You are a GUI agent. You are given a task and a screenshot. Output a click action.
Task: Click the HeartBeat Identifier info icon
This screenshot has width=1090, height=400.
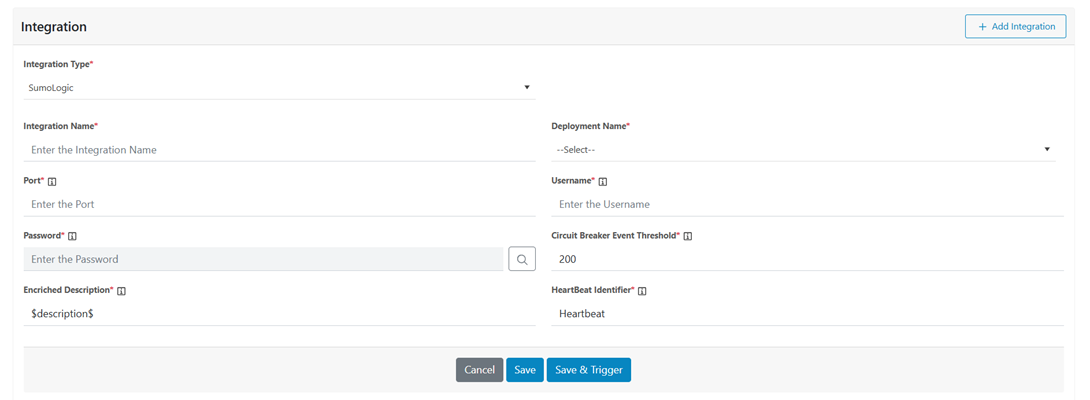pyautogui.click(x=642, y=291)
